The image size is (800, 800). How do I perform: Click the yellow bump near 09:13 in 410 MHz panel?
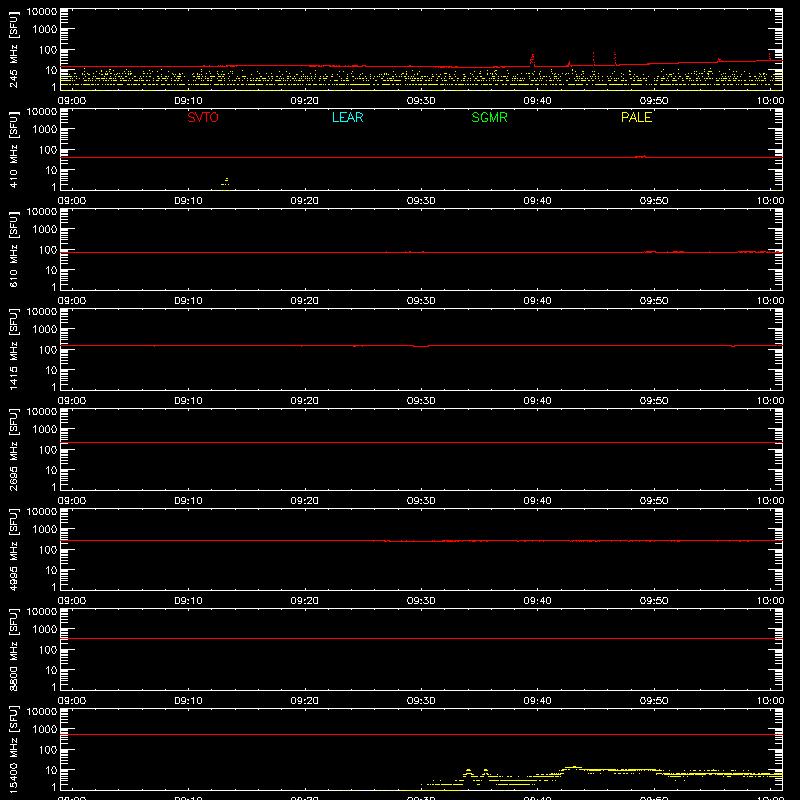point(226,183)
